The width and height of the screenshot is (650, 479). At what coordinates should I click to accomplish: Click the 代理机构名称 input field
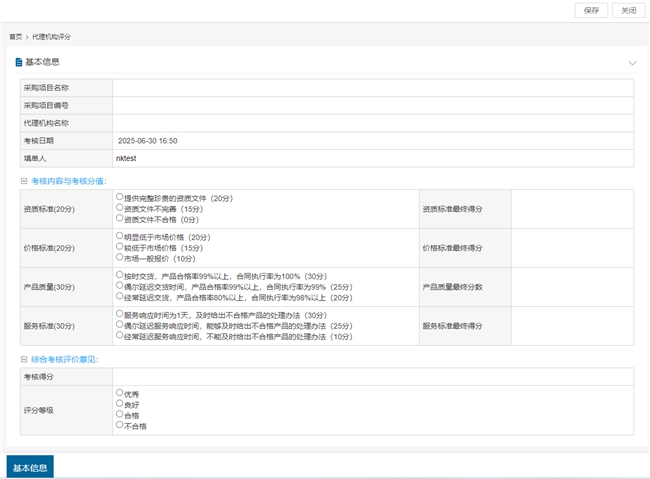(x=372, y=123)
